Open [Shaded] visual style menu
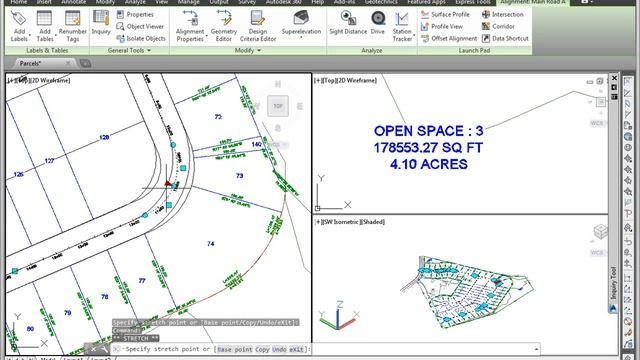 click(x=373, y=222)
